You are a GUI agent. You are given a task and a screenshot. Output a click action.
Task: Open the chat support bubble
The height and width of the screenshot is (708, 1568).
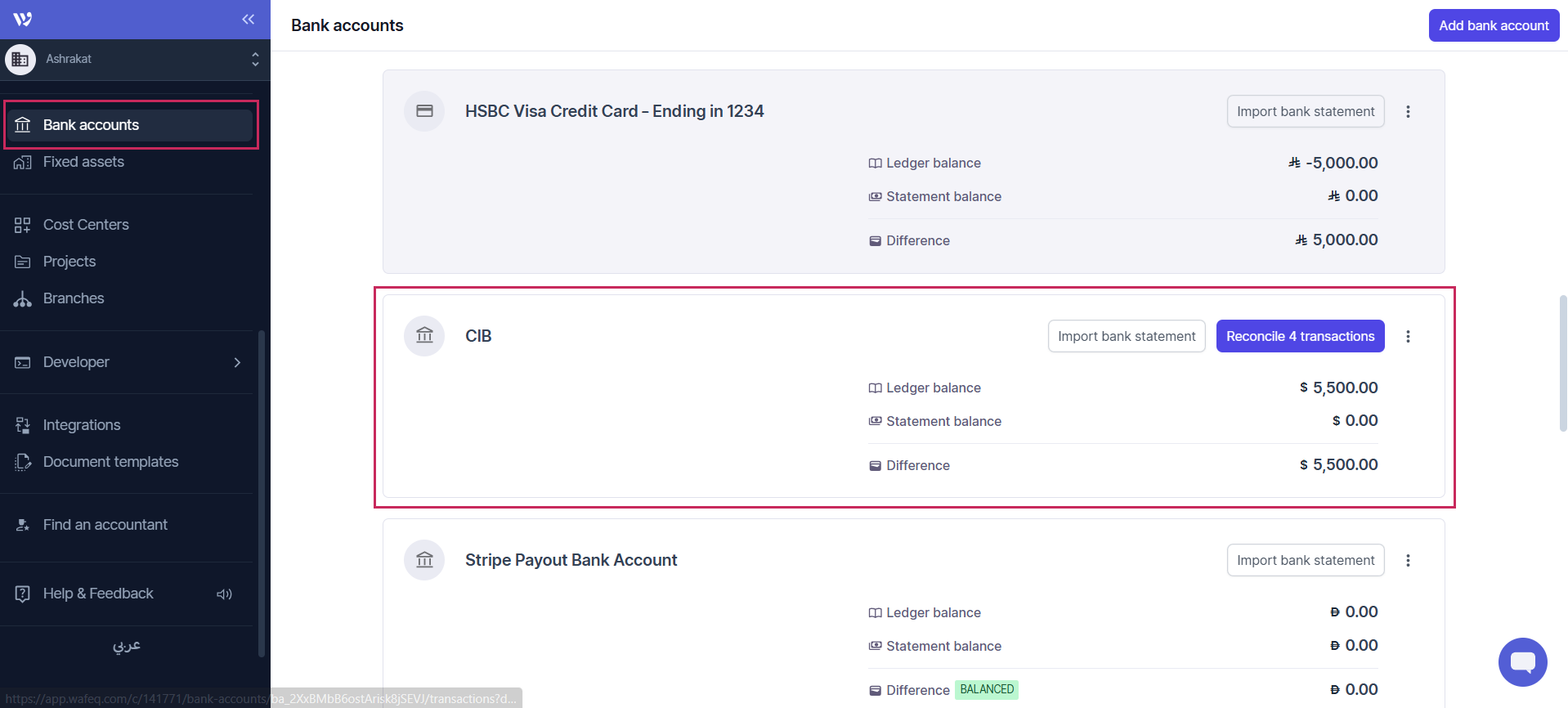[x=1522, y=662]
